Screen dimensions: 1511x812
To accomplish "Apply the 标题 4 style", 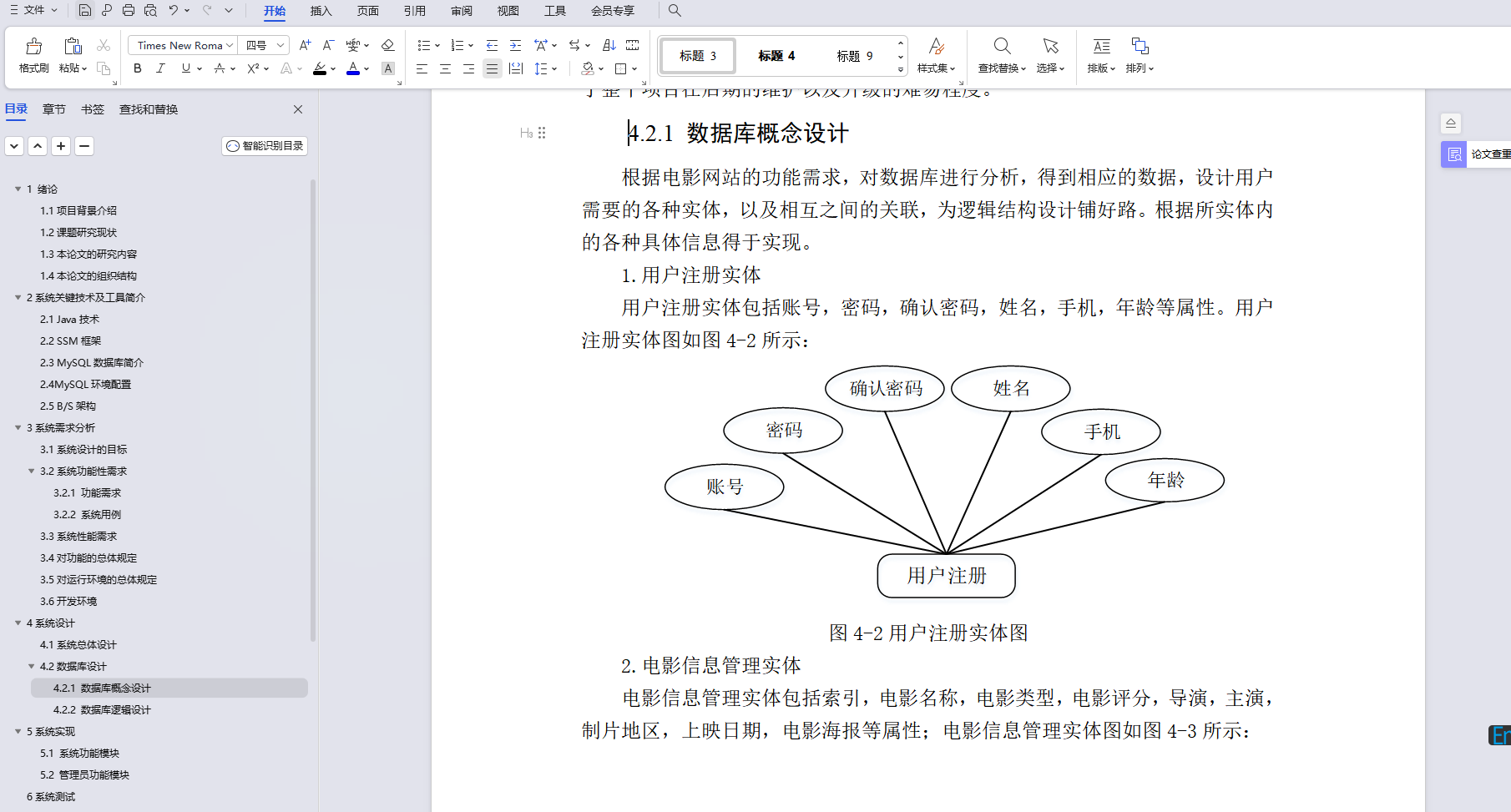I will [776, 56].
